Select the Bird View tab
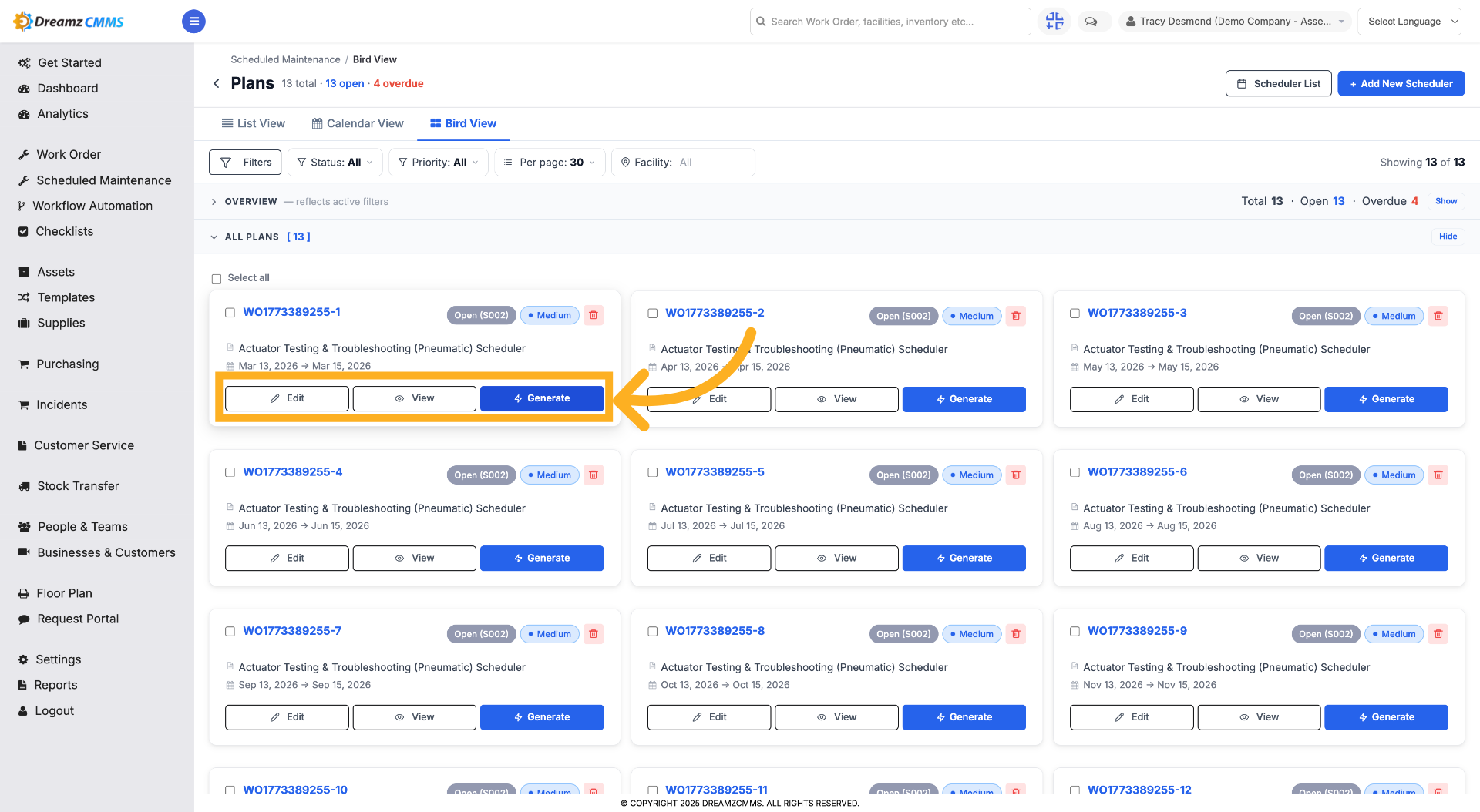Image resolution: width=1480 pixels, height=812 pixels. coord(463,123)
